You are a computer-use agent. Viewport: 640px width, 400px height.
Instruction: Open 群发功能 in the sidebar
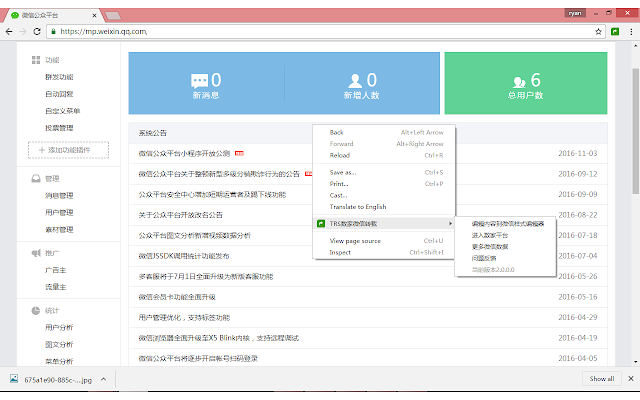(59, 77)
